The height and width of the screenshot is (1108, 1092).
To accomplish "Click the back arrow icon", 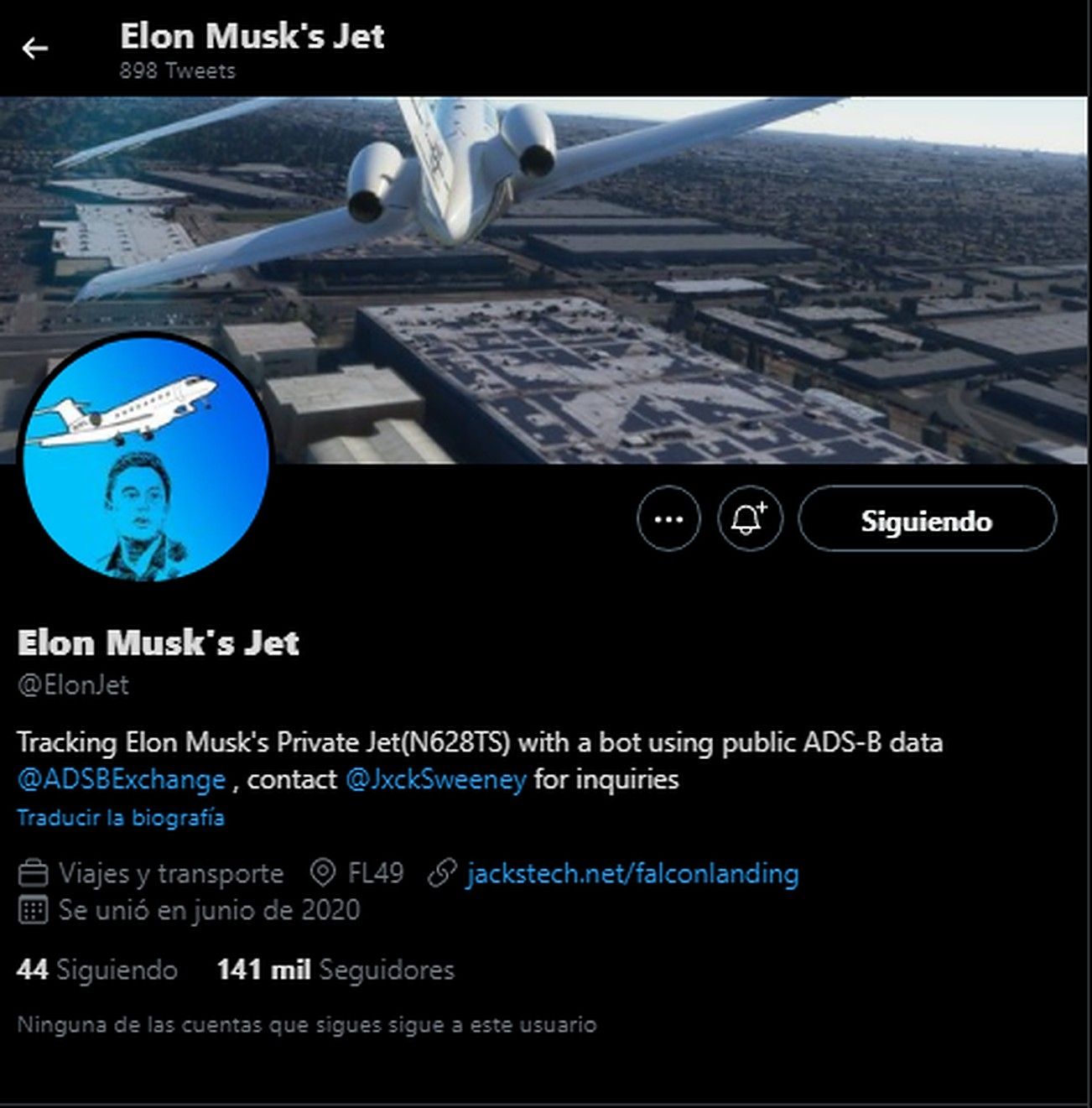I will coord(34,49).
